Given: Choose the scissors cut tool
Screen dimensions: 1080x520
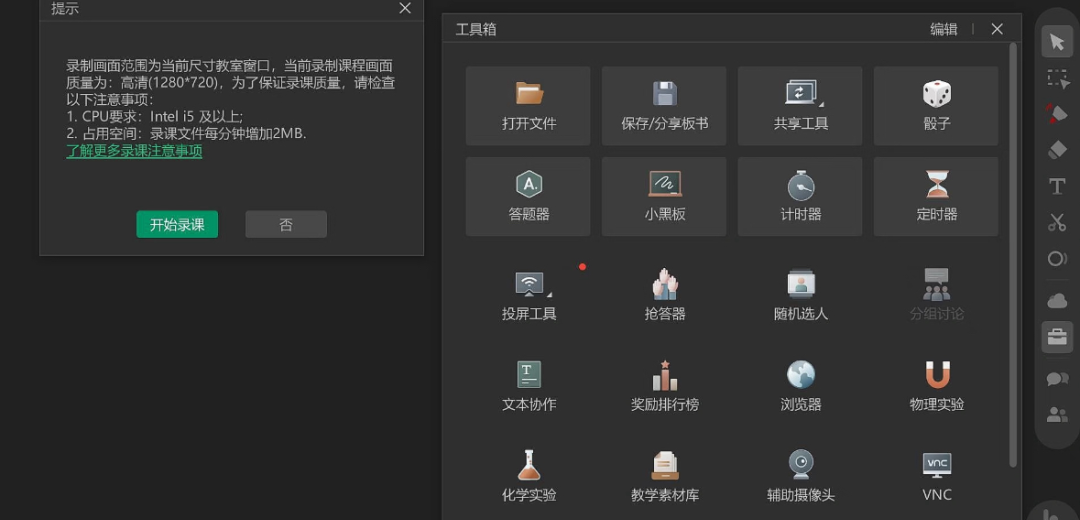Looking at the screenshot, I should tap(1057, 223).
